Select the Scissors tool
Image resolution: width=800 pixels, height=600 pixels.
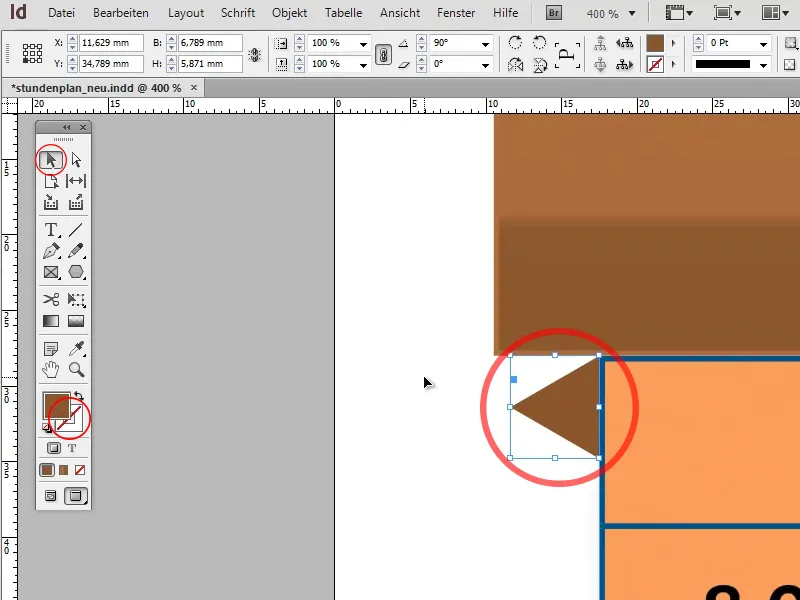[51, 299]
